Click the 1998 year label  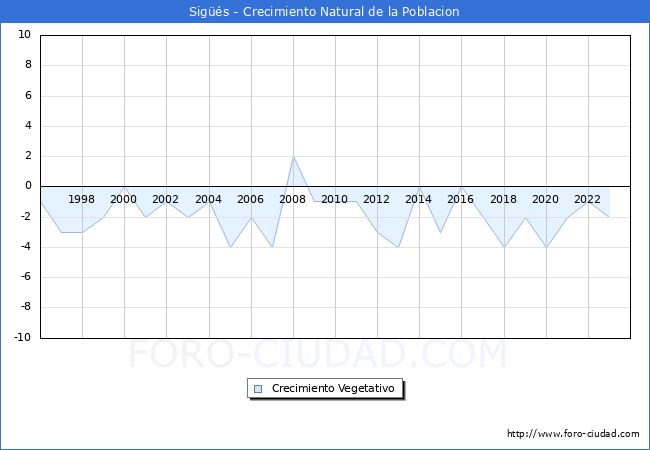coord(82,199)
